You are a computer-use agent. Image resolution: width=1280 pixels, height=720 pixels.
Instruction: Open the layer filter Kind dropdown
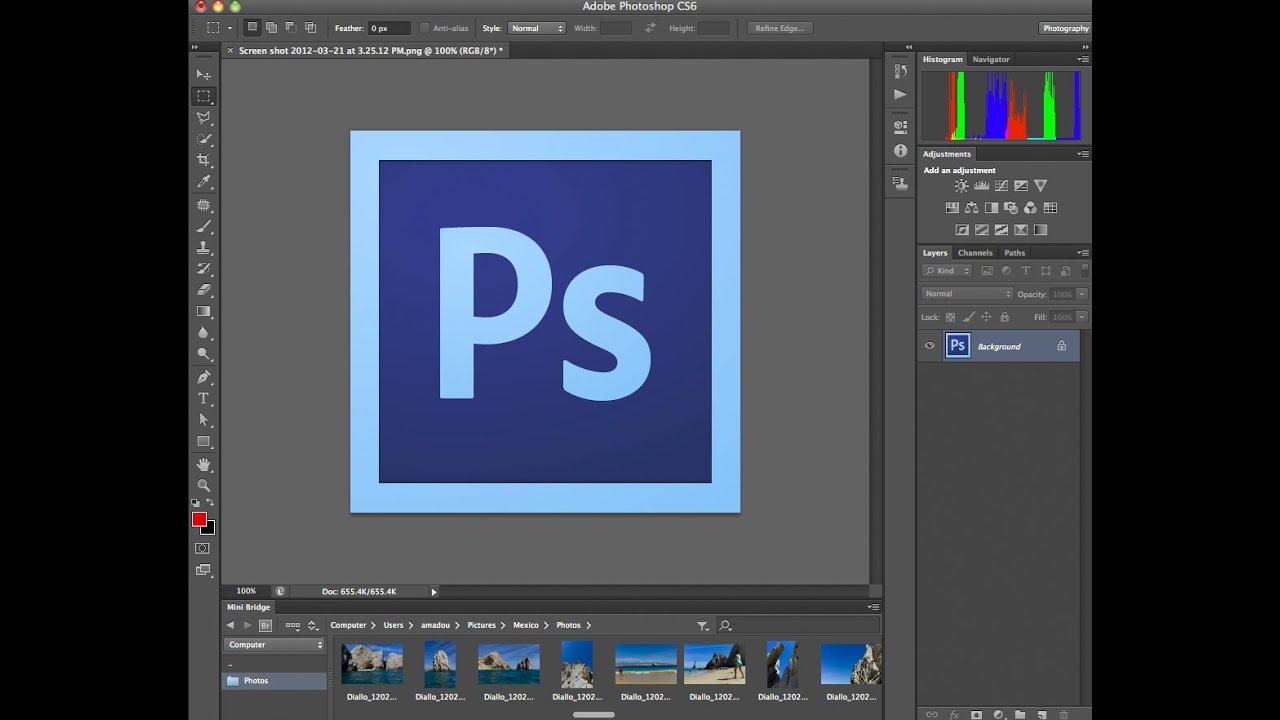coord(947,270)
